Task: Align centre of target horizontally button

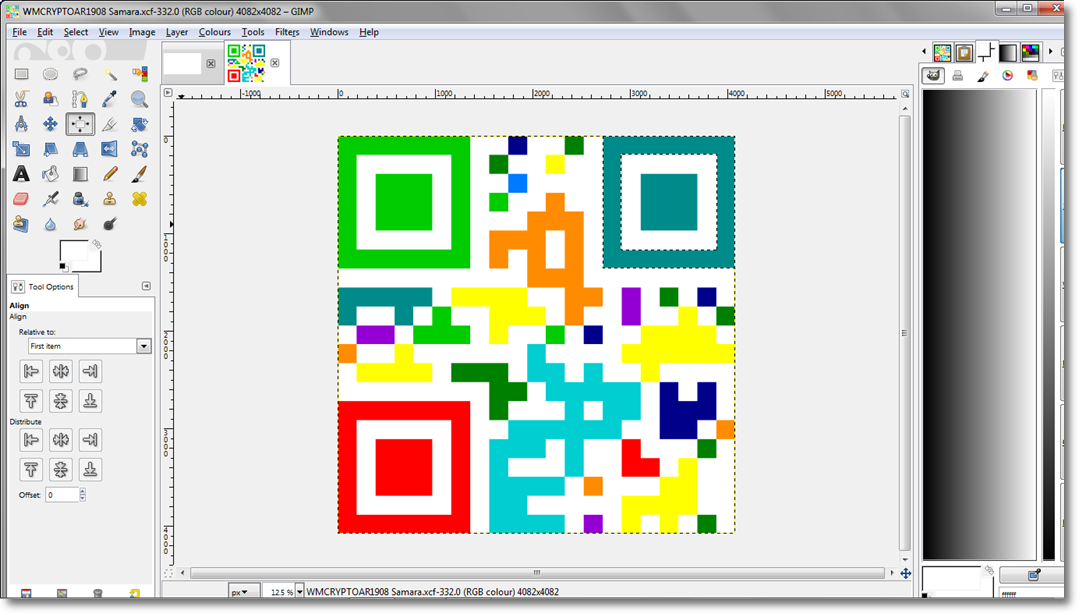Action: [61, 371]
